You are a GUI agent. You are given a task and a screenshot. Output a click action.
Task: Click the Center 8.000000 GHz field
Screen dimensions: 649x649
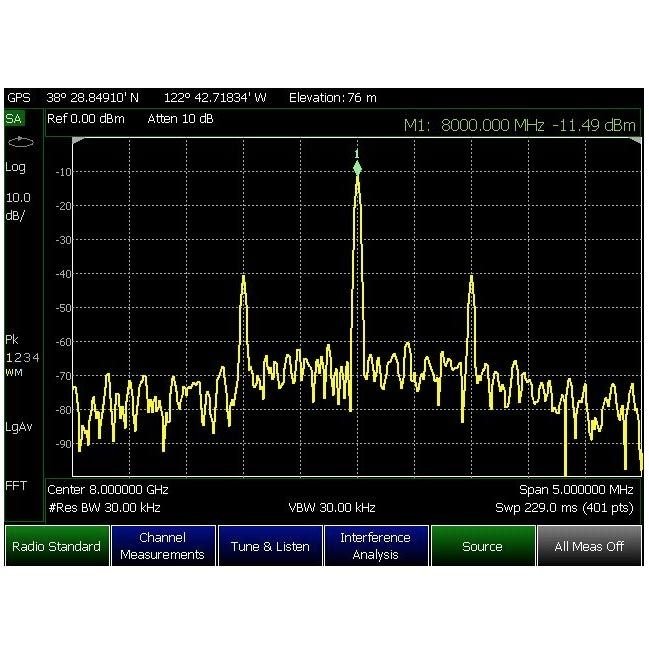click(x=108, y=490)
